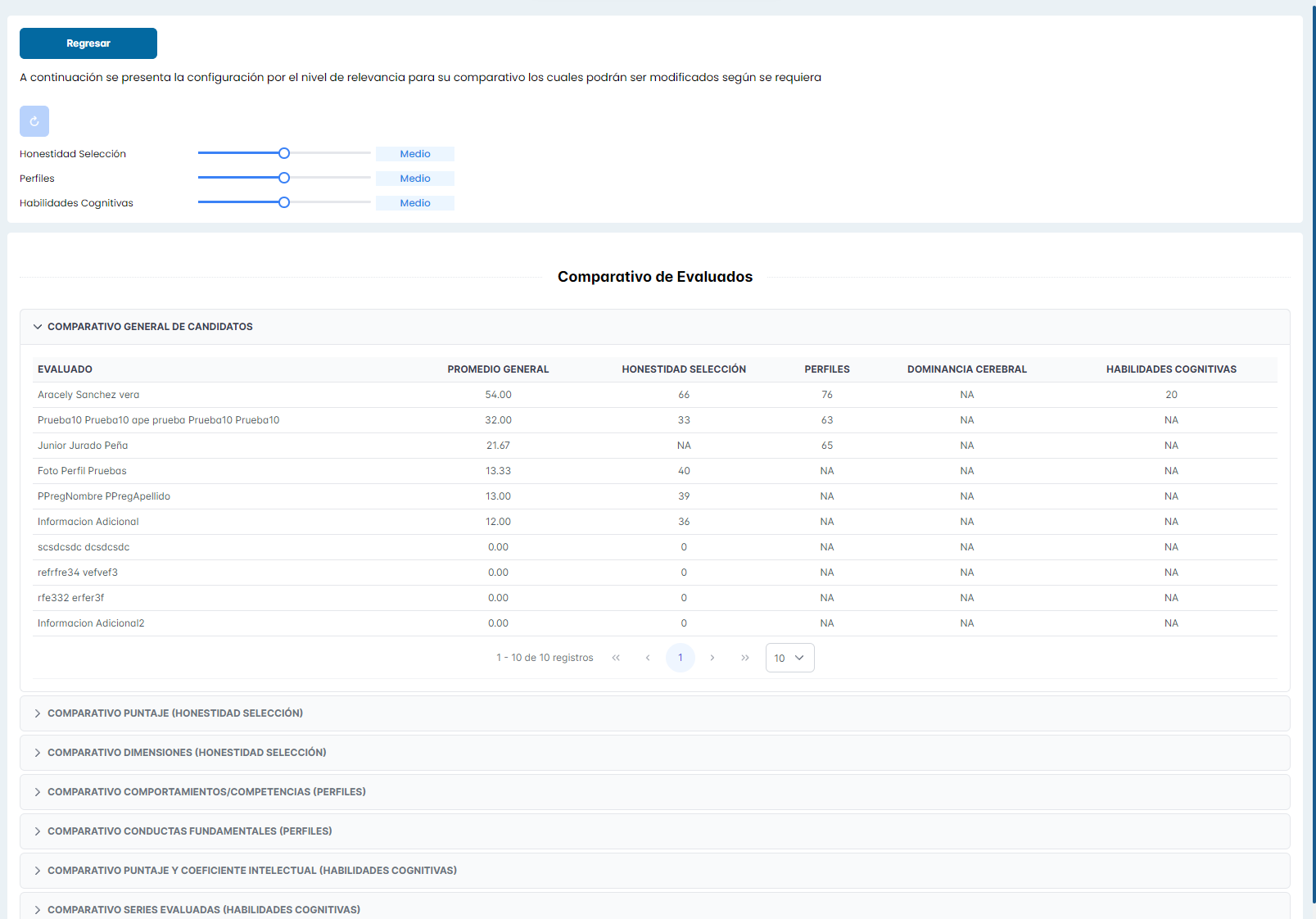Click the refresh configuration icon button
Image resolution: width=1316 pixels, height=919 pixels.
pyautogui.click(x=34, y=121)
